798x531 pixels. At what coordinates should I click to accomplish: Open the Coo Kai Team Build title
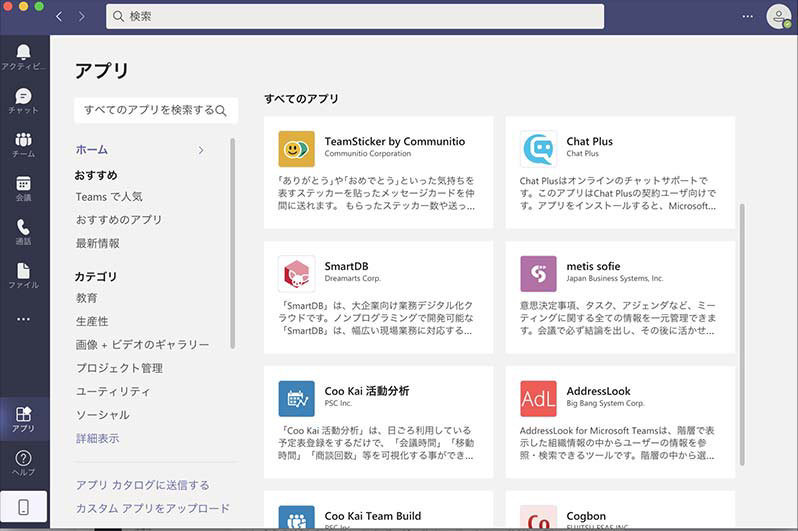coord(373,516)
